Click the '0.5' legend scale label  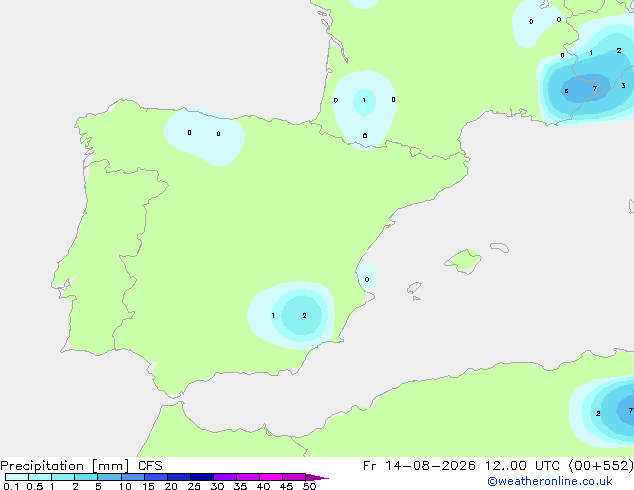click(x=35, y=486)
